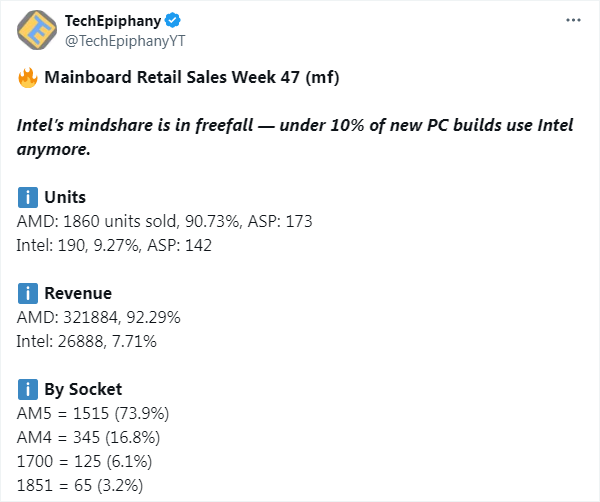Click the Intel 26888 revenue line
The height and width of the screenshot is (502, 600).
pyautogui.click(x=87, y=341)
